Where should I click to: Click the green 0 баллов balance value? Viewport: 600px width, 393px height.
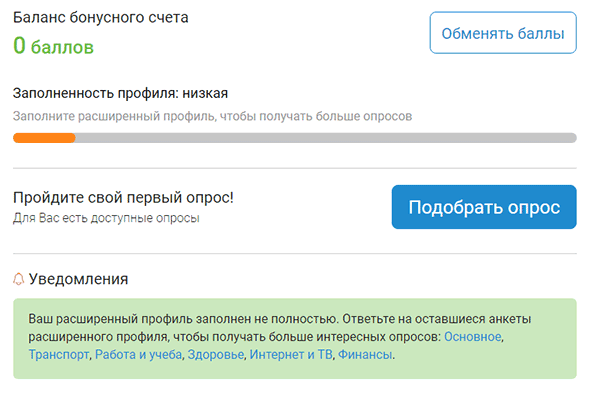(53, 46)
